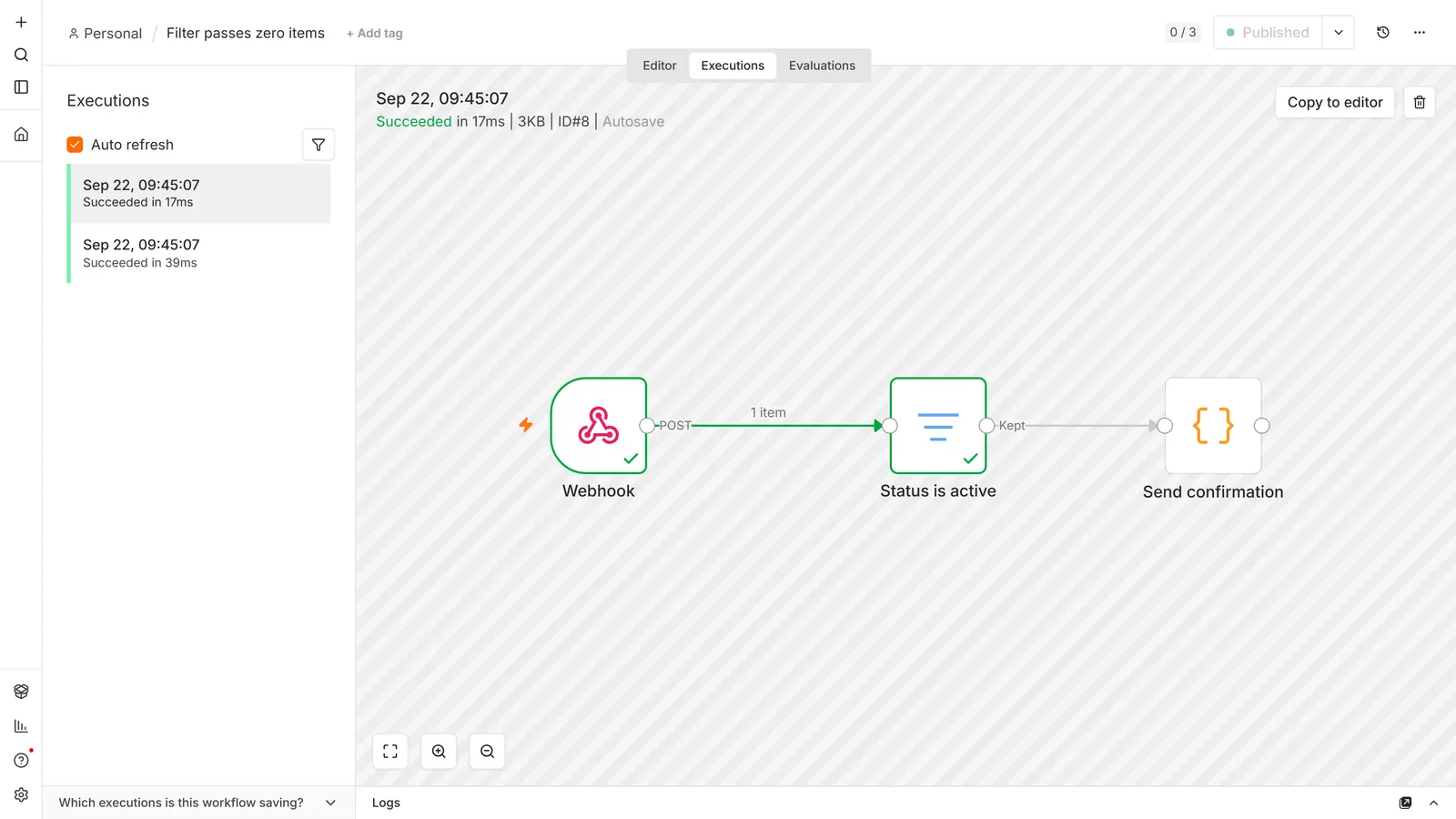Uncheck the Auto refresh checkbox
This screenshot has height=819, width=1456.
(75, 145)
